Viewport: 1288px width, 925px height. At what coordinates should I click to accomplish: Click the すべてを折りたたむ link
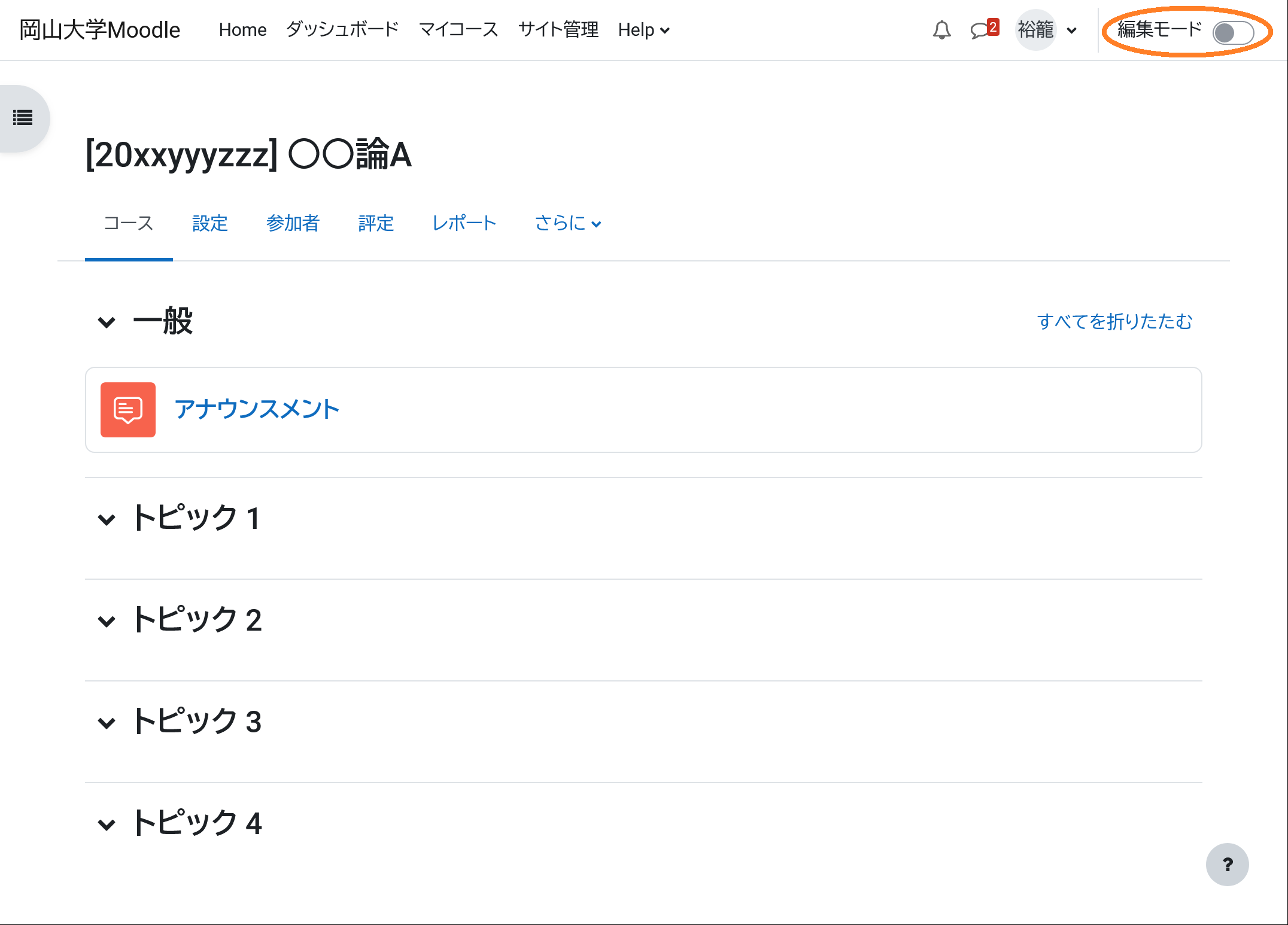[x=1115, y=321]
